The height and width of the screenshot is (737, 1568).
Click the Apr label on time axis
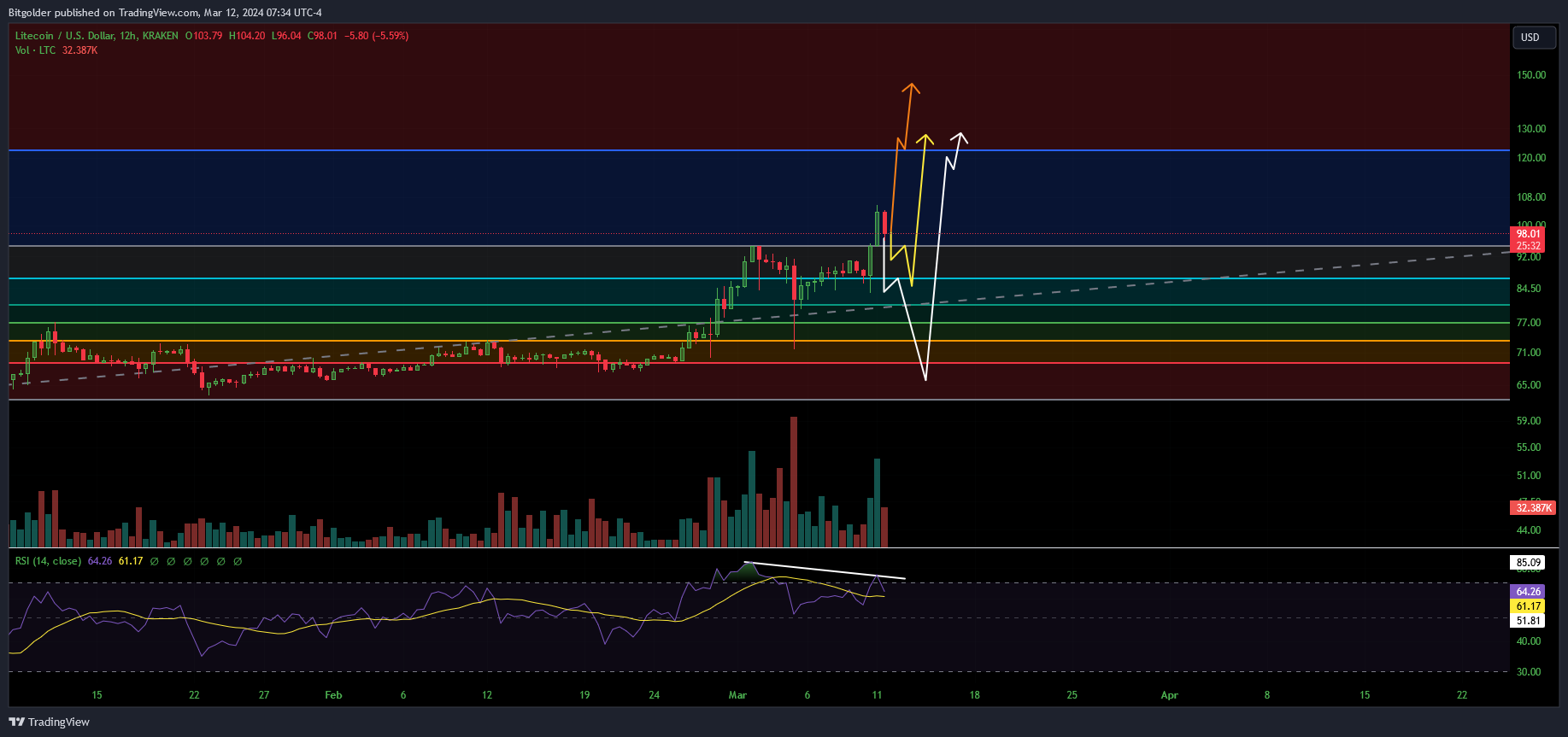pyautogui.click(x=1169, y=695)
